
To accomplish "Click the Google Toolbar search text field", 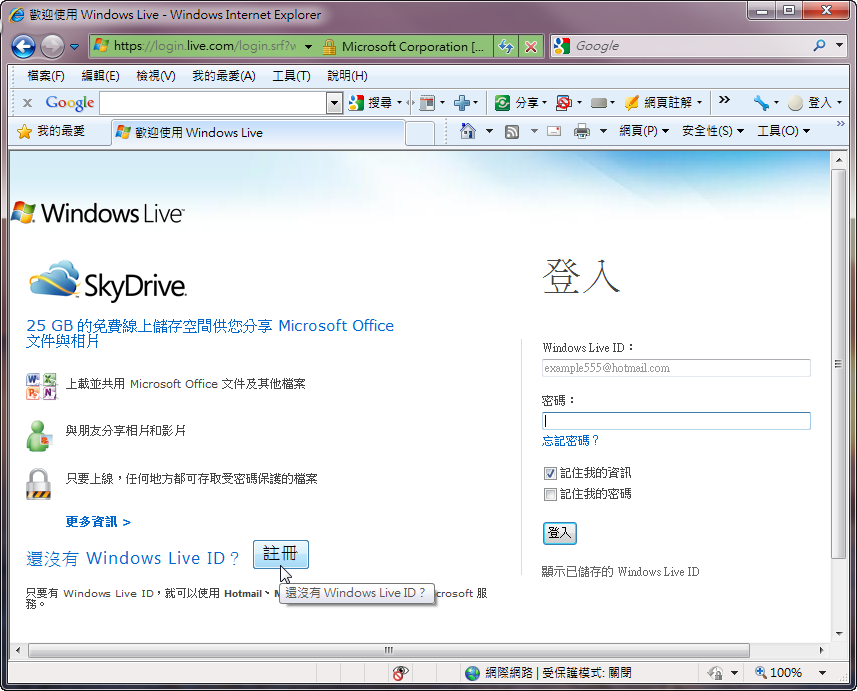I will pyautogui.click(x=213, y=103).
